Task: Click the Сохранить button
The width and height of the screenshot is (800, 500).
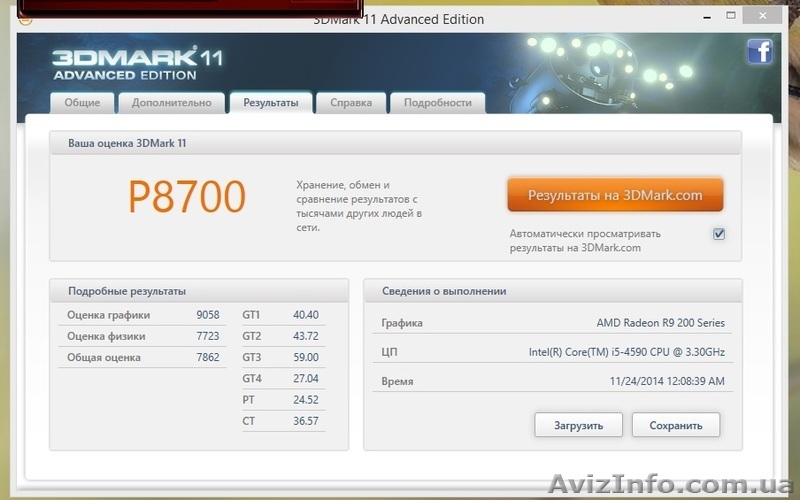Action: coord(676,425)
